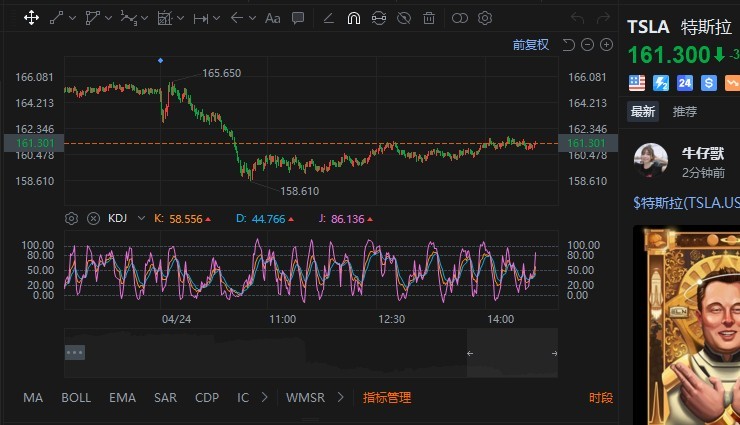740x425 pixels.
Task: Grab left handle of range navigator
Action: tap(470, 353)
